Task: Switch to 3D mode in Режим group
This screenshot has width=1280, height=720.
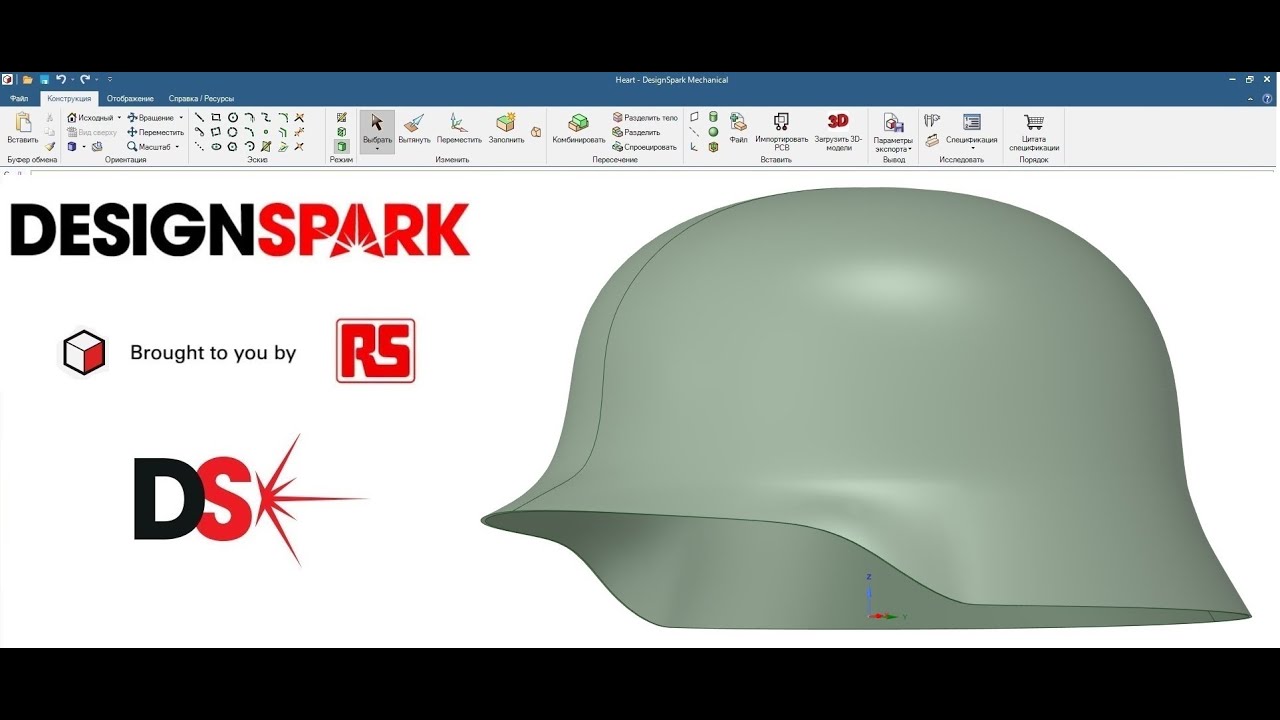Action: pyautogui.click(x=341, y=146)
